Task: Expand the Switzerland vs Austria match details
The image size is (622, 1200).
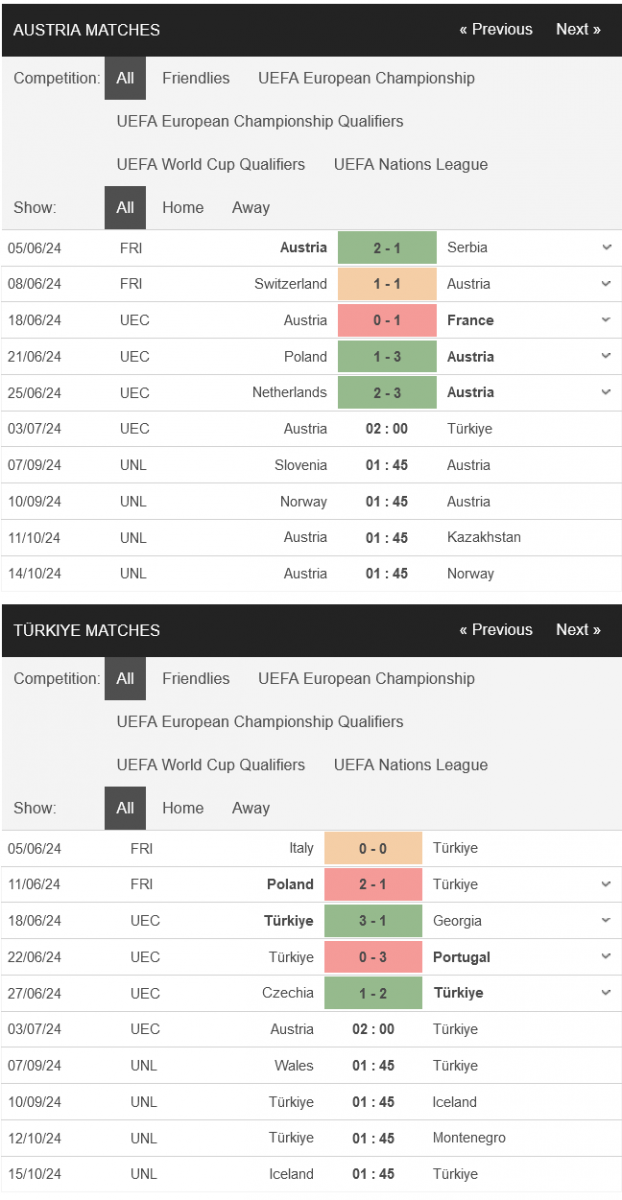Action: tap(606, 284)
